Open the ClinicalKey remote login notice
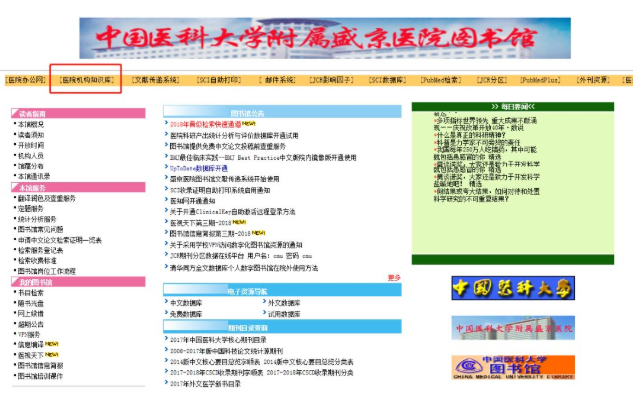 pyautogui.click(x=232, y=212)
